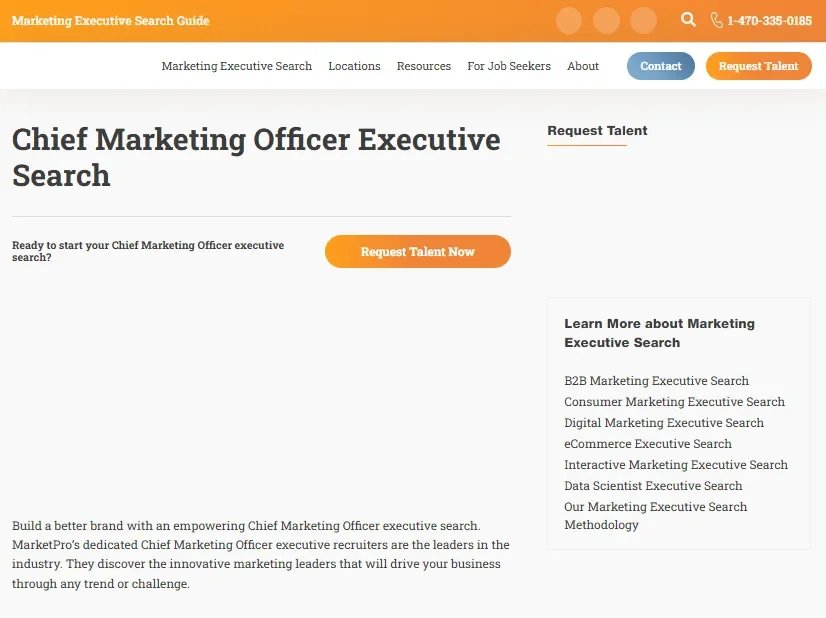Click the search magnifier icon
Screen dimensions: 826x618
pos(688,19)
